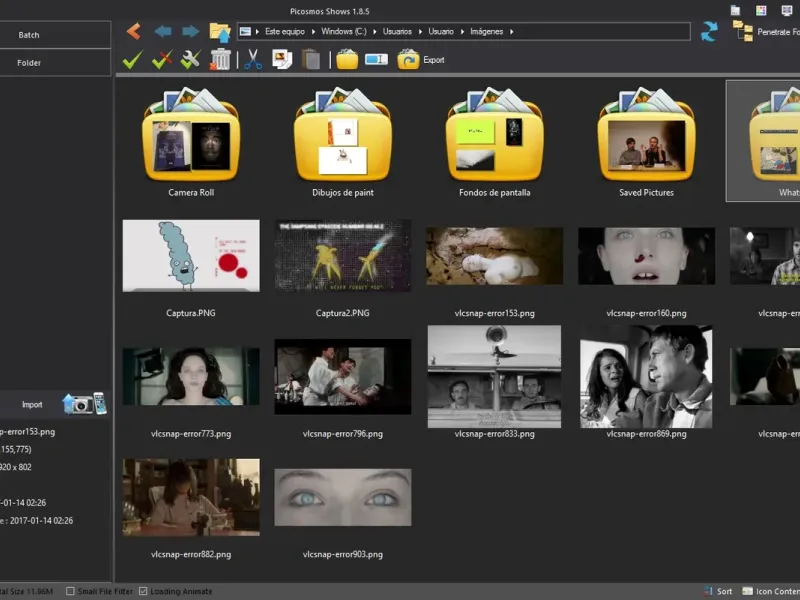The width and height of the screenshot is (800, 600).
Task: Expand the arrow after Imágenes in path
Action: pyautogui.click(x=511, y=32)
